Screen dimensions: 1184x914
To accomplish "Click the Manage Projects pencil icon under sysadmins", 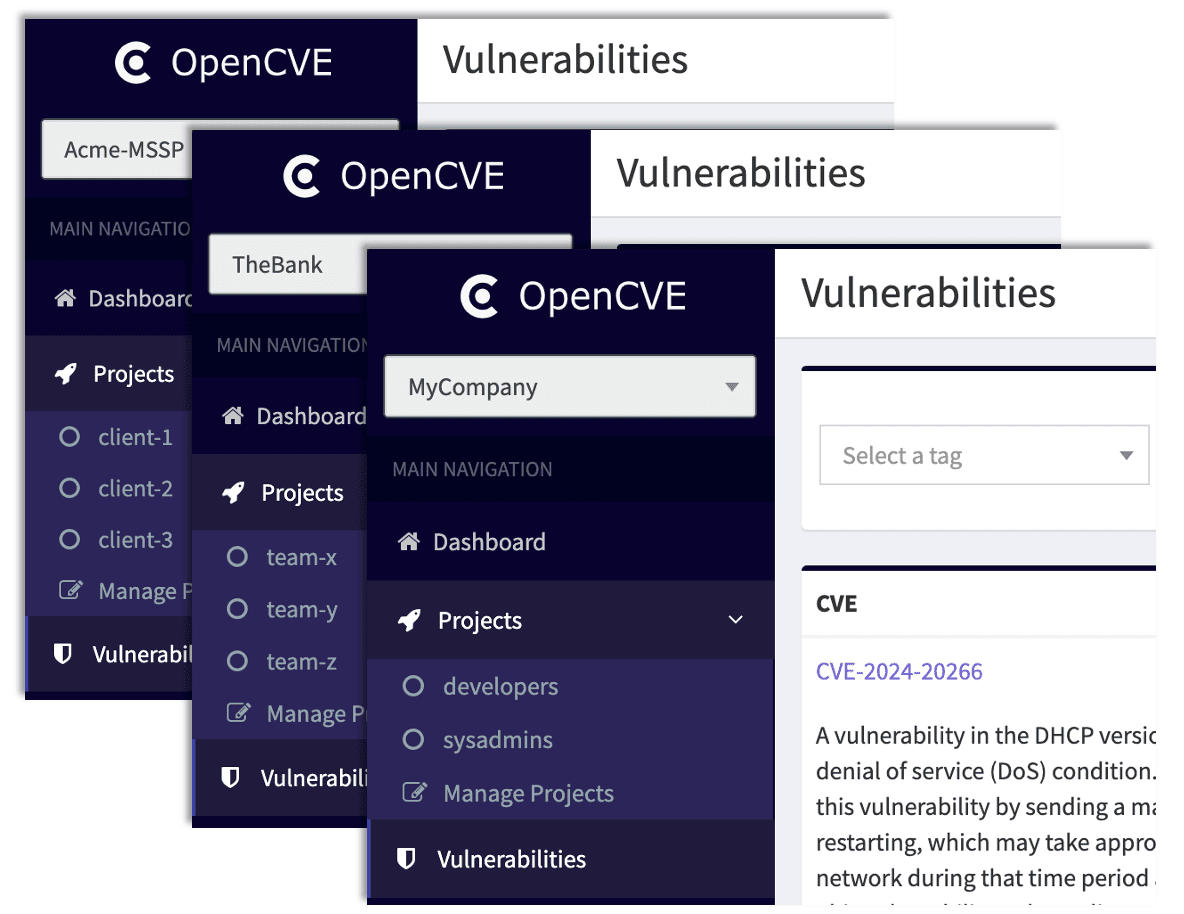I will 413,792.
